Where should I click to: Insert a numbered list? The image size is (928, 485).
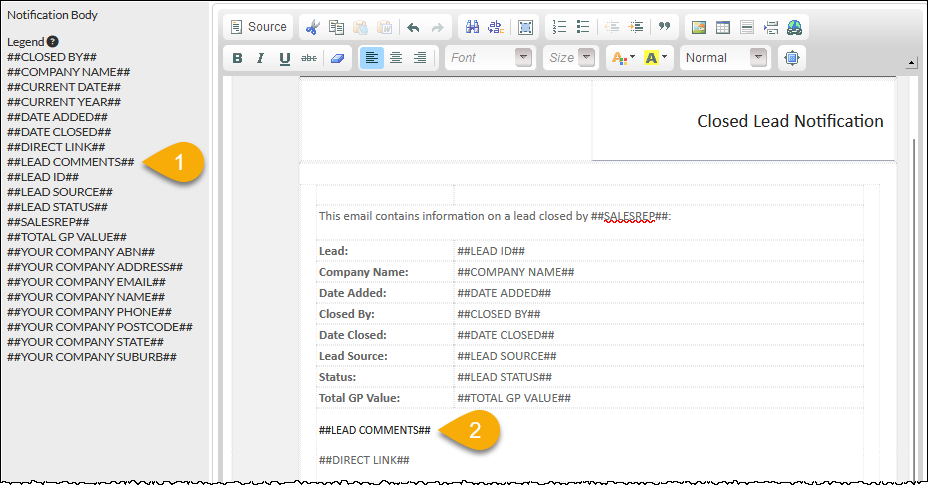[x=559, y=27]
